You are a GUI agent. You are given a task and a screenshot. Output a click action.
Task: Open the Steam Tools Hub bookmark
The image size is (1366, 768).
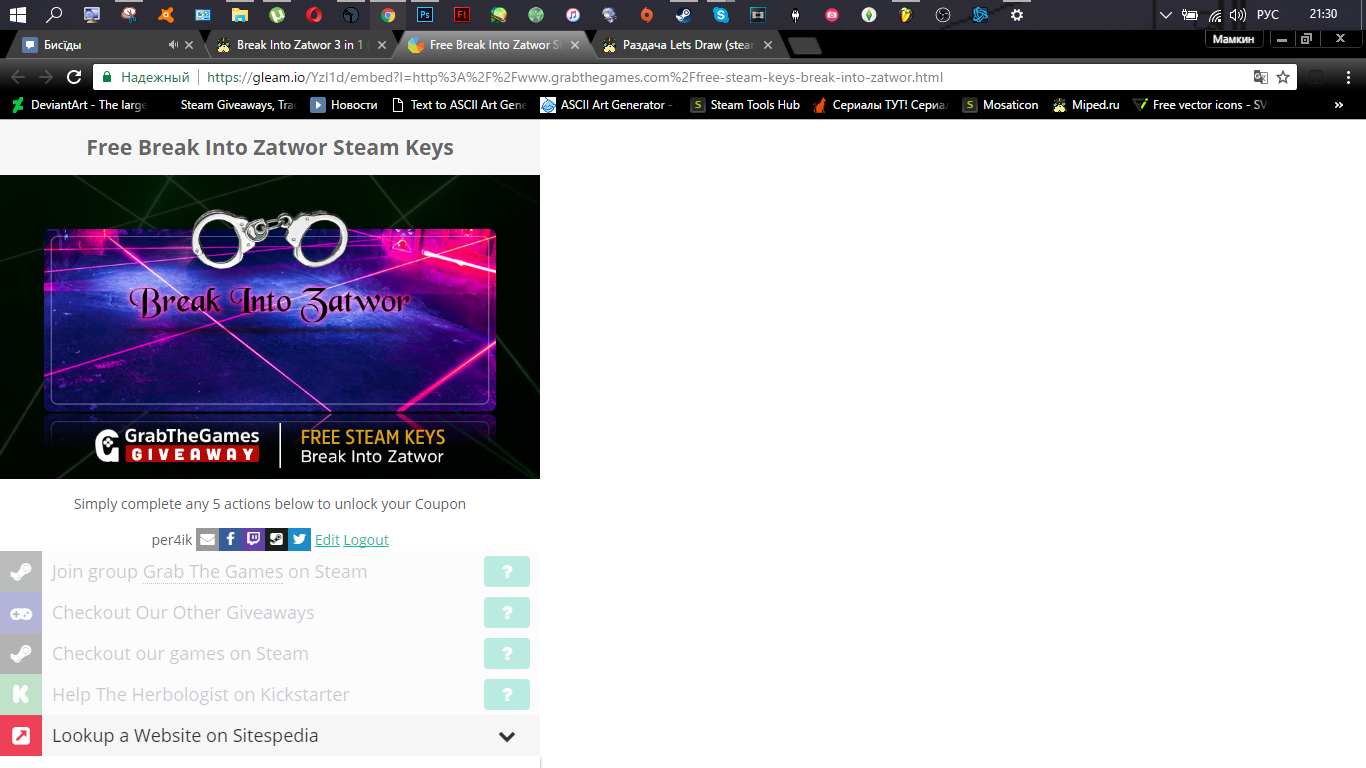(x=745, y=105)
